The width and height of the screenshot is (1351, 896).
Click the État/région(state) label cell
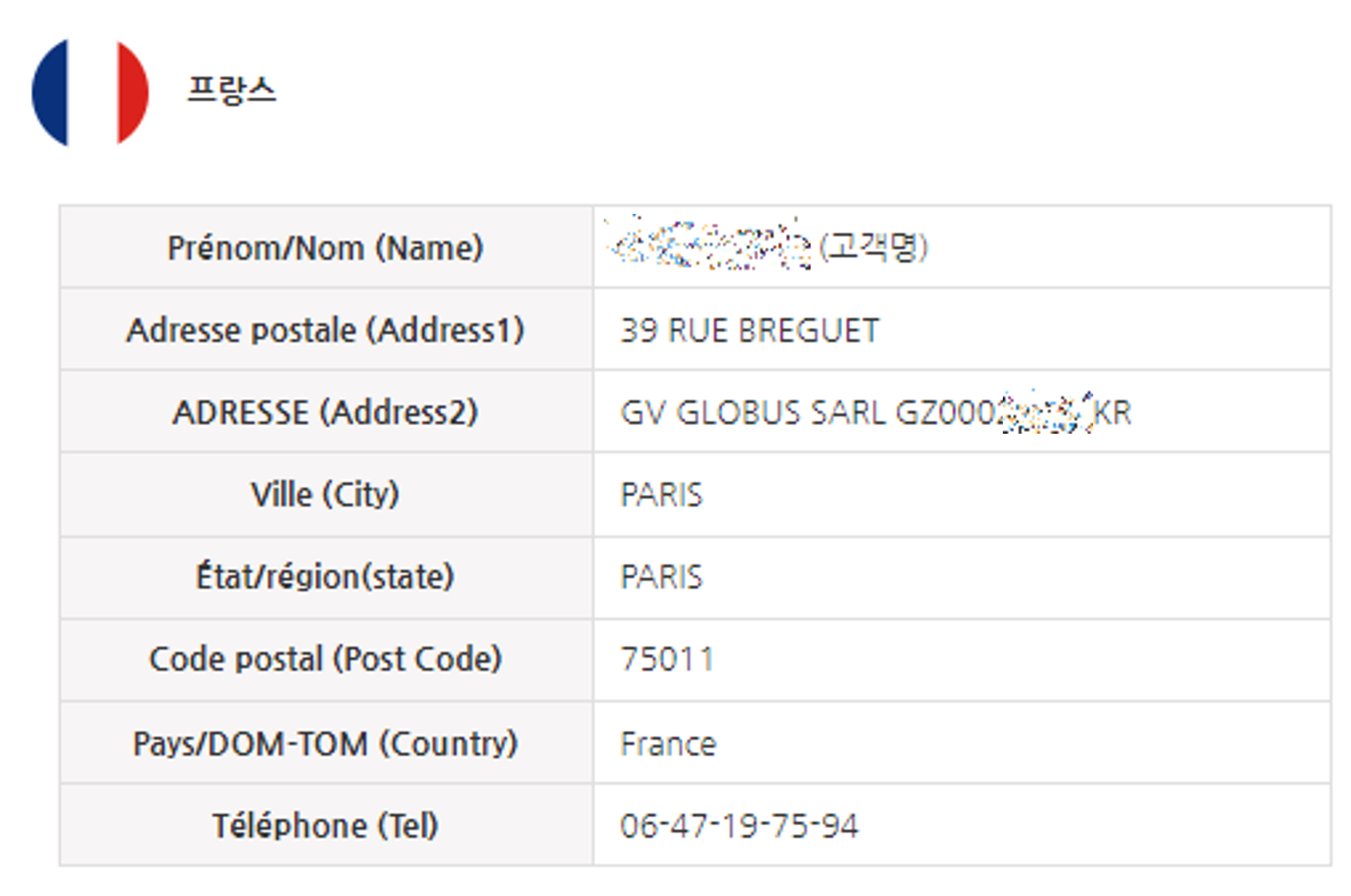[326, 577]
